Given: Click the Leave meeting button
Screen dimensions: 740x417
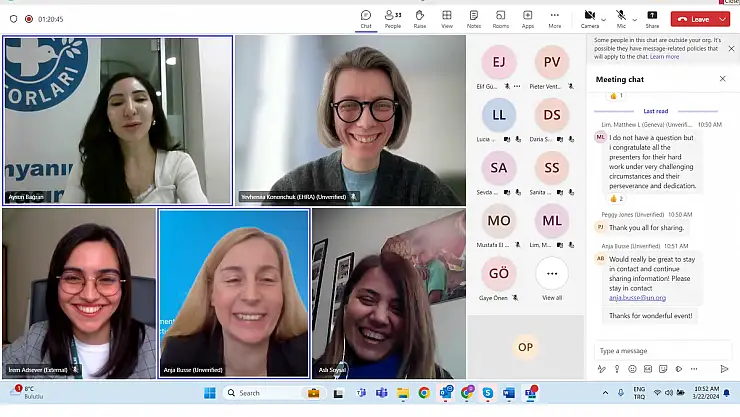Looking at the screenshot, I should click(x=692, y=18).
